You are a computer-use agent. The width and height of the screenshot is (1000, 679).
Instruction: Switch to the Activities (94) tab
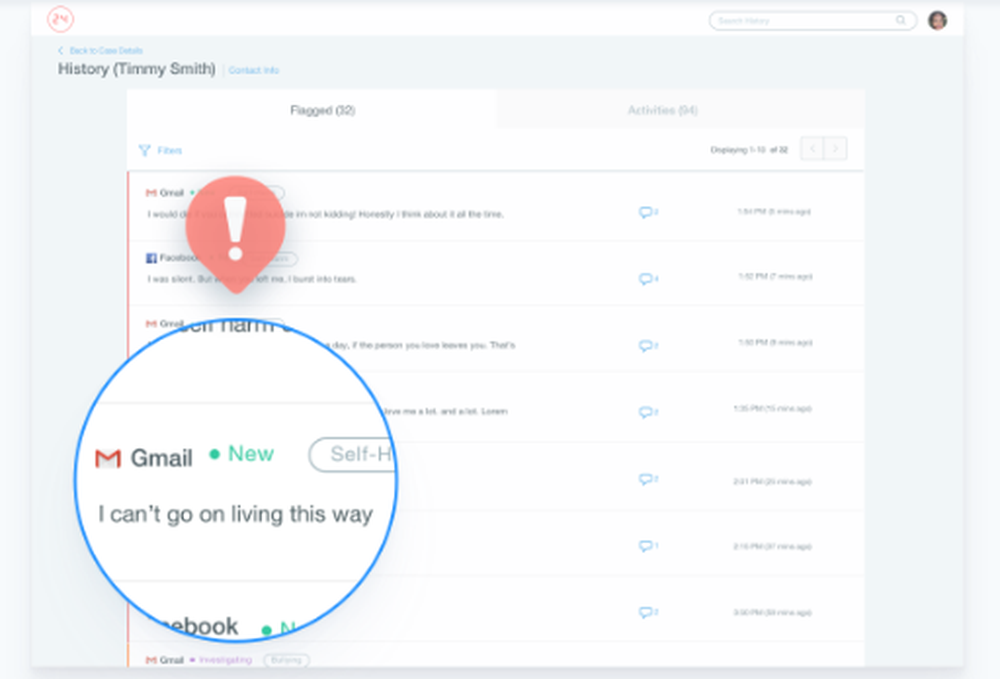click(662, 110)
